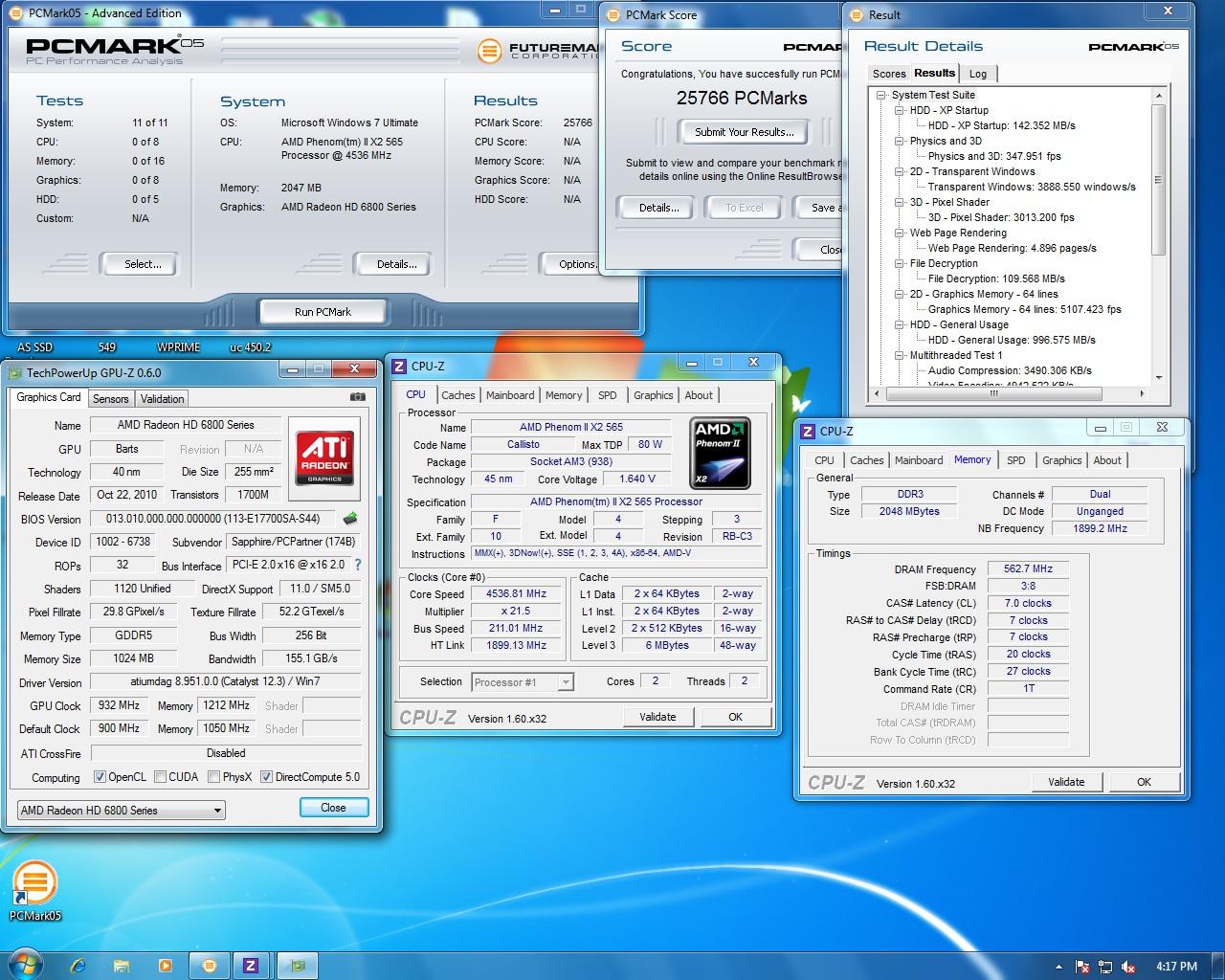Switch to the PCMark05 taskbar button
The height and width of the screenshot is (980, 1225).
pyautogui.click(x=210, y=966)
